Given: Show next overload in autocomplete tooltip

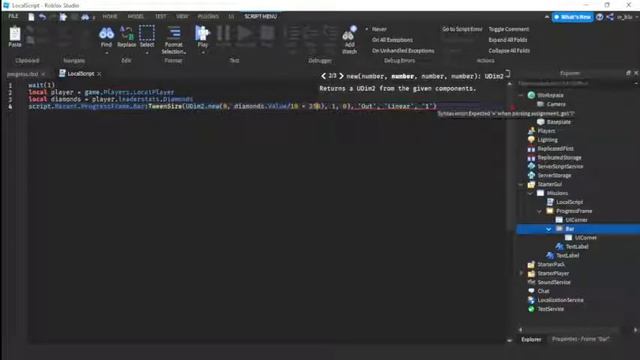Looking at the screenshot, I should pos(341,76).
